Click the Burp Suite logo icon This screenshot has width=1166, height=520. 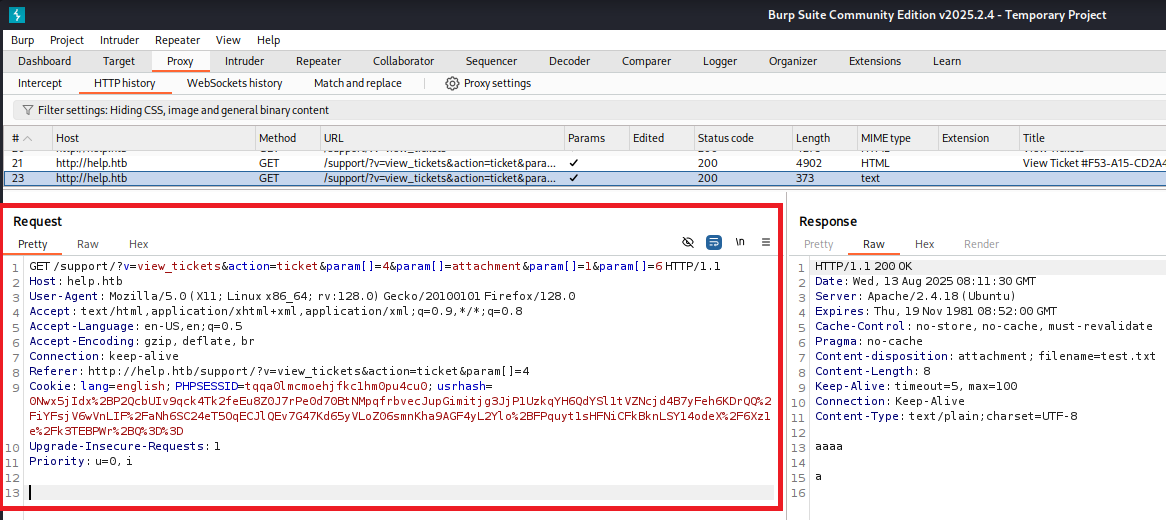click(x=17, y=15)
